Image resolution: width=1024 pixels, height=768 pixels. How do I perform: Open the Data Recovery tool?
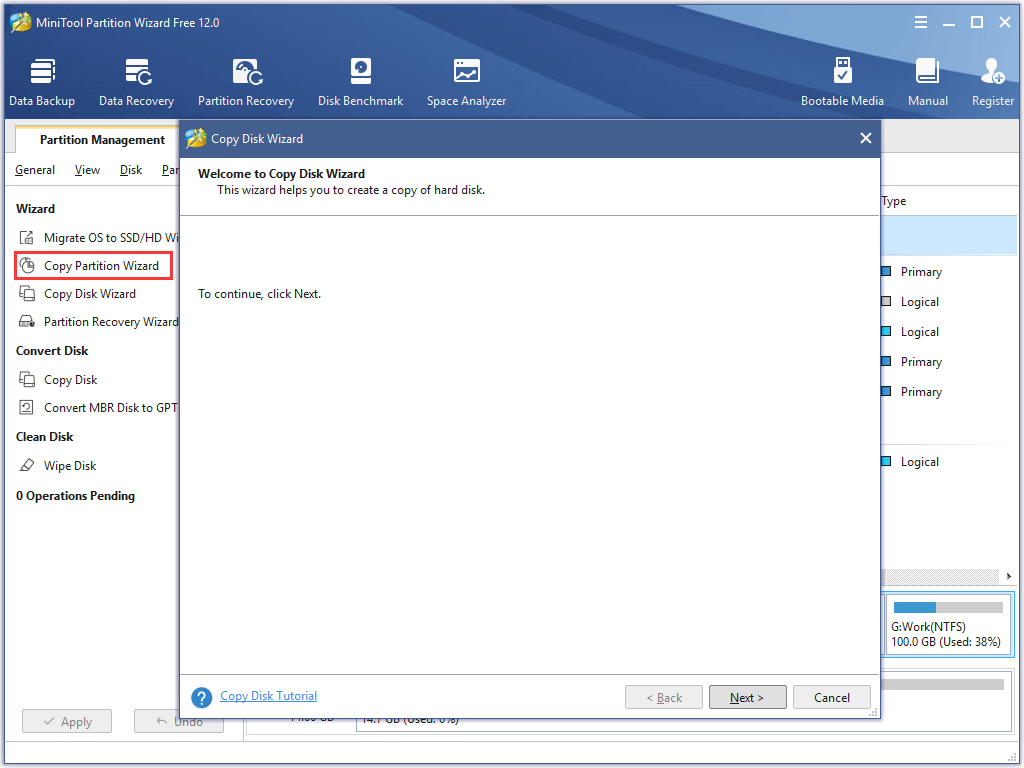tap(136, 82)
